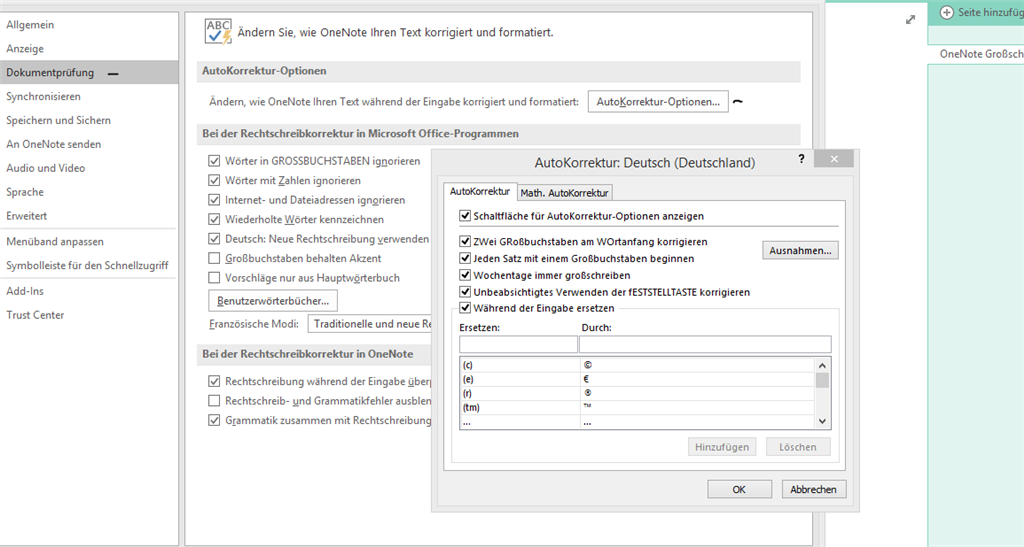
Task: Click the Löschen button
Action: tap(797, 447)
